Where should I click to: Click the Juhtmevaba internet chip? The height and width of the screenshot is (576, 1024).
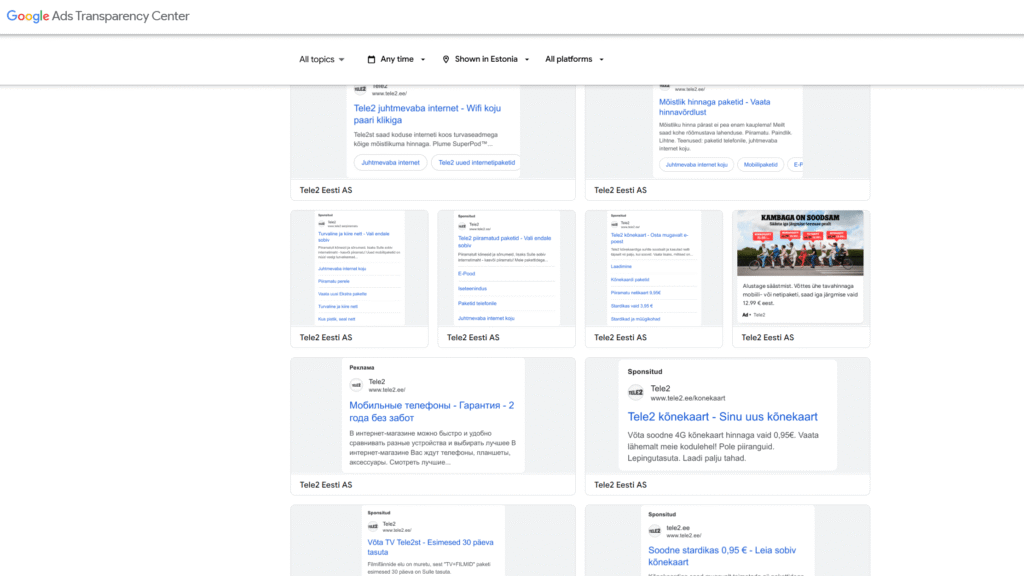(x=391, y=163)
